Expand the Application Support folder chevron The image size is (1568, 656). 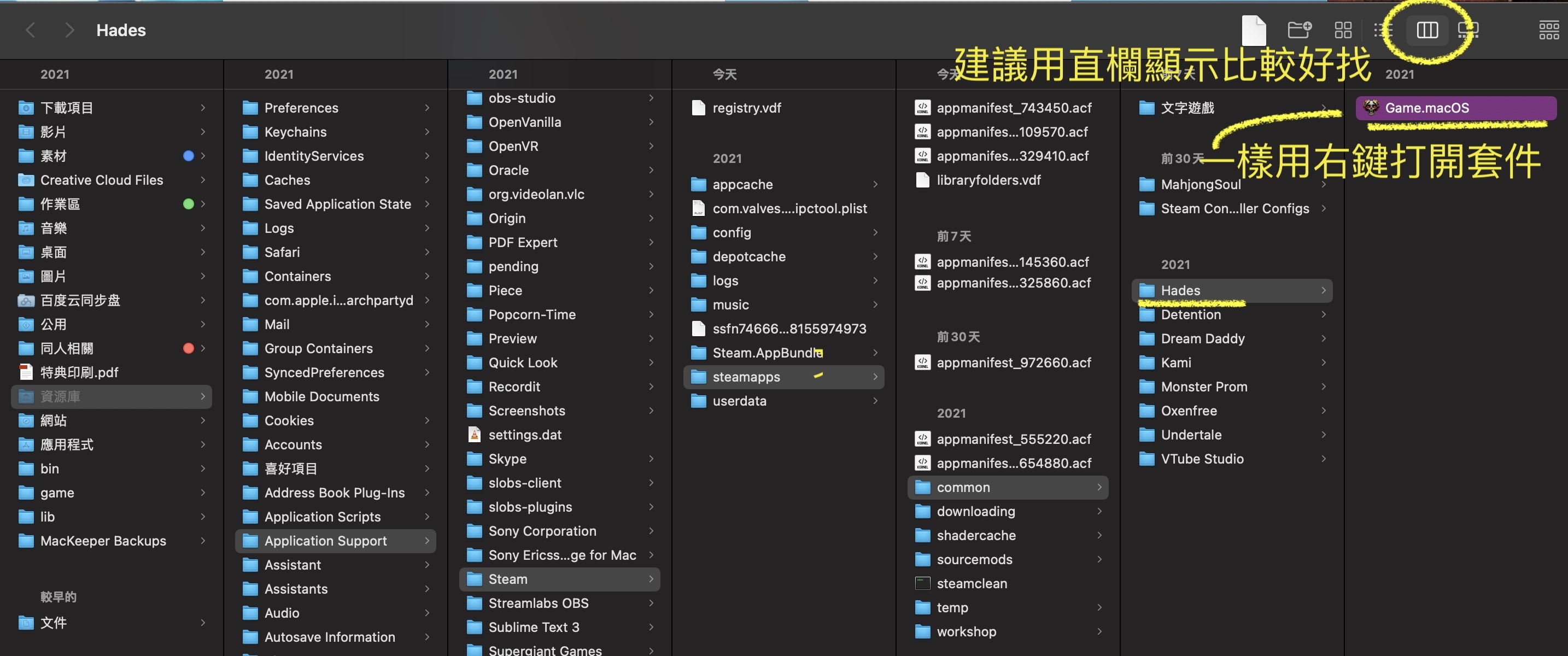pyautogui.click(x=426, y=541)
